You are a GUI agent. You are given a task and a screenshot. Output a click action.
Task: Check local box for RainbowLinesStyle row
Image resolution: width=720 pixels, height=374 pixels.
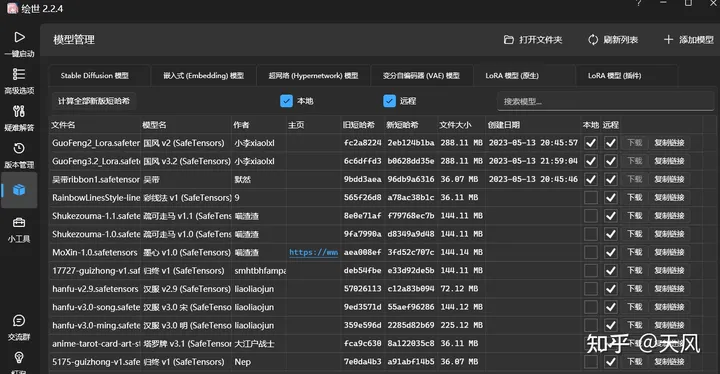click(x=591, y=198)
